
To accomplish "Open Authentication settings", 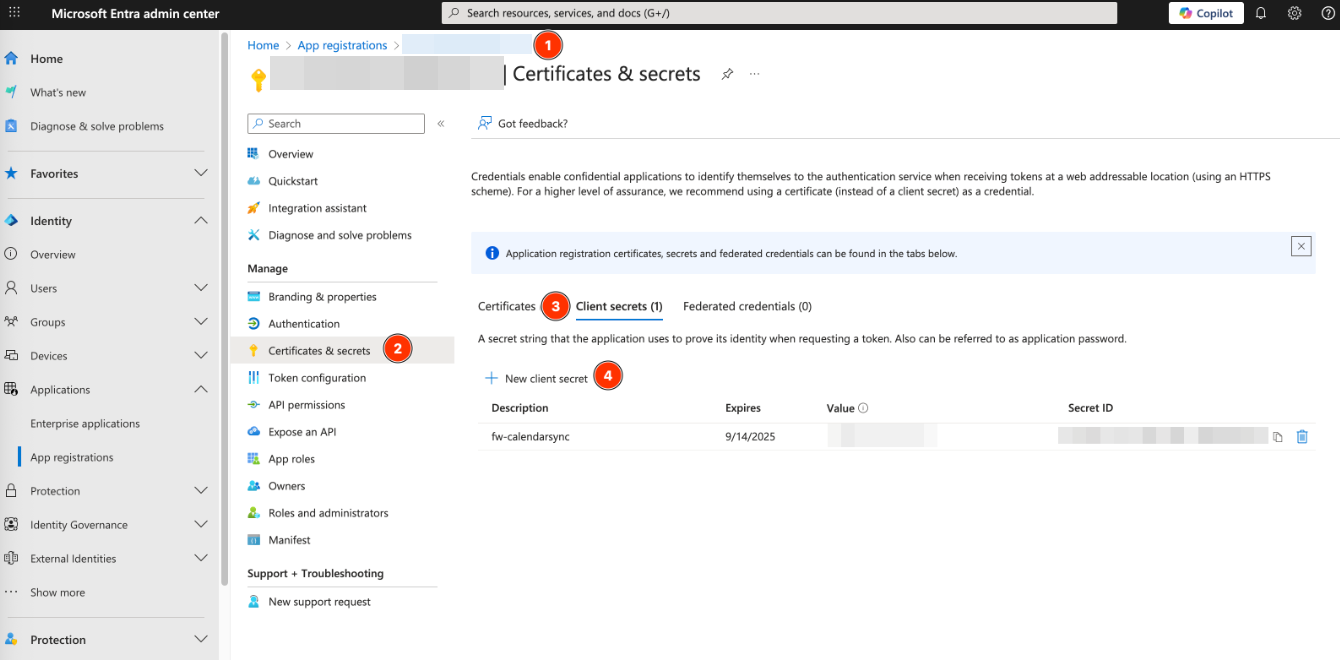I will pos(304,324).
